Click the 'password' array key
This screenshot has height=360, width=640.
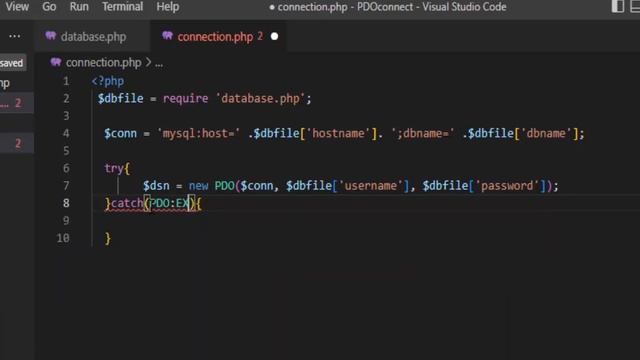(507, 186)
